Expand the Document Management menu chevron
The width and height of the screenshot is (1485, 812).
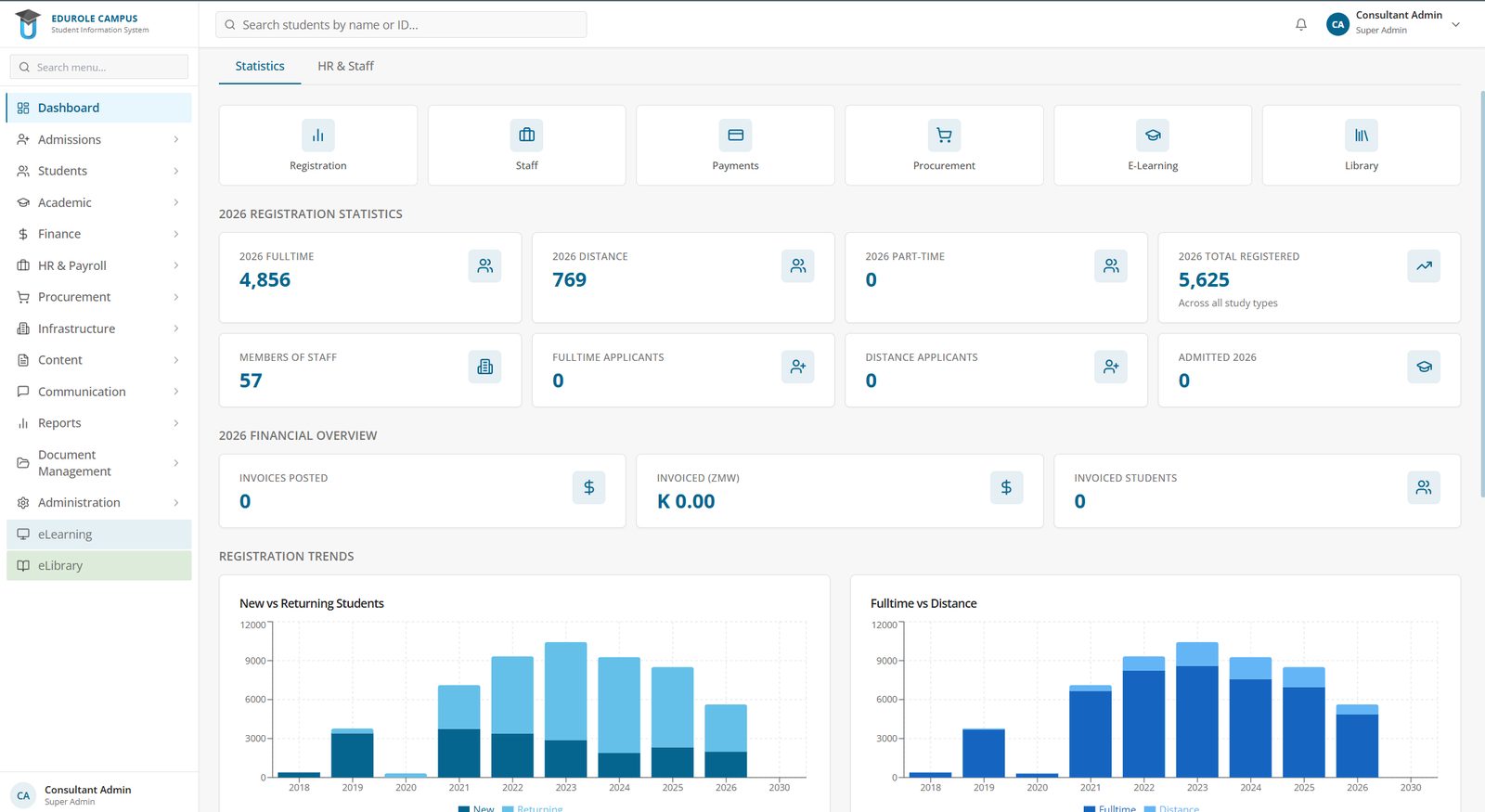coord(176,464)
